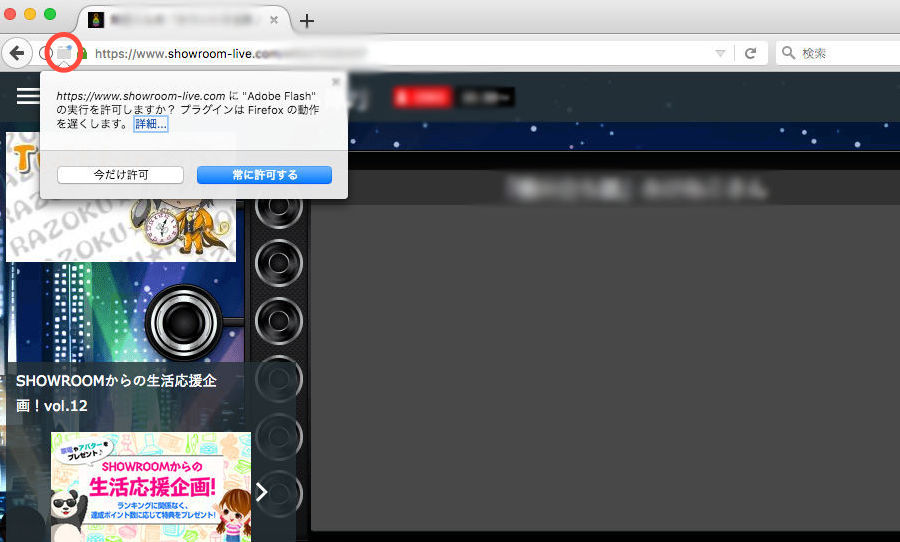Image resolution: width=900 pixels, height=542 pixels.
Task: Open the 生活応援企画 panda banner image
Action: pos(150,487)
